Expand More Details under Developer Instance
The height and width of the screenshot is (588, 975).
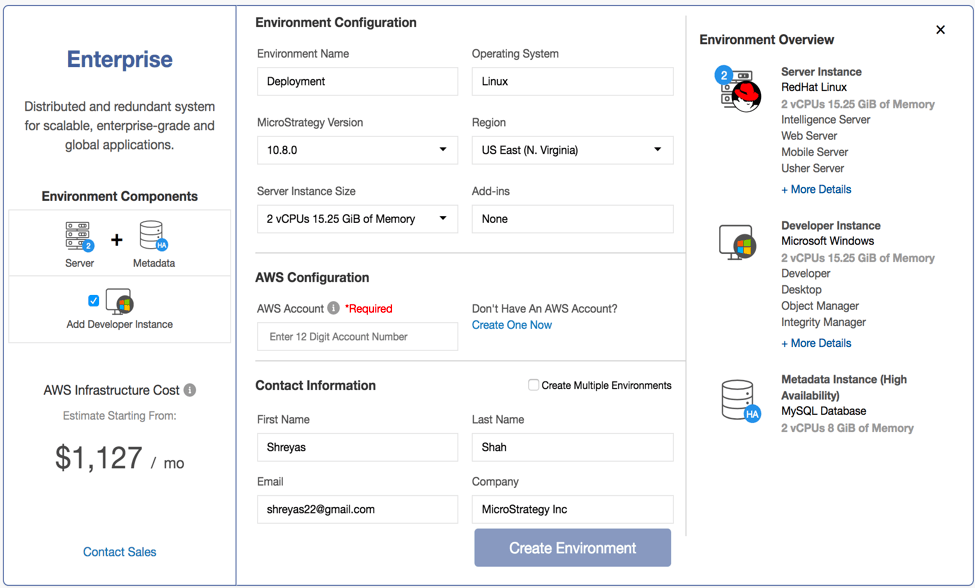(816, 343)
